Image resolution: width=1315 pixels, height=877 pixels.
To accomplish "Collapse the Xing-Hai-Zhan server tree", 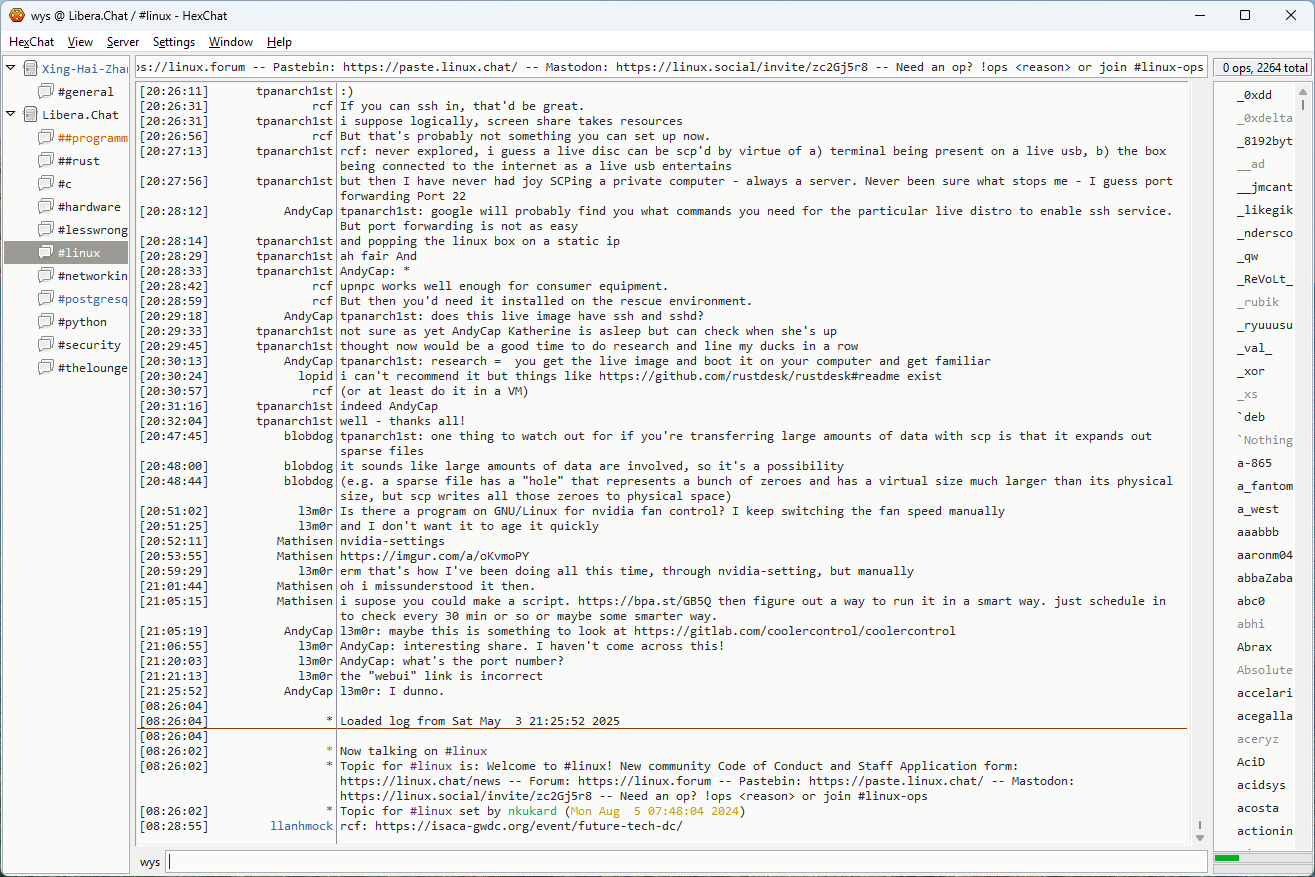I will (11, 69).
